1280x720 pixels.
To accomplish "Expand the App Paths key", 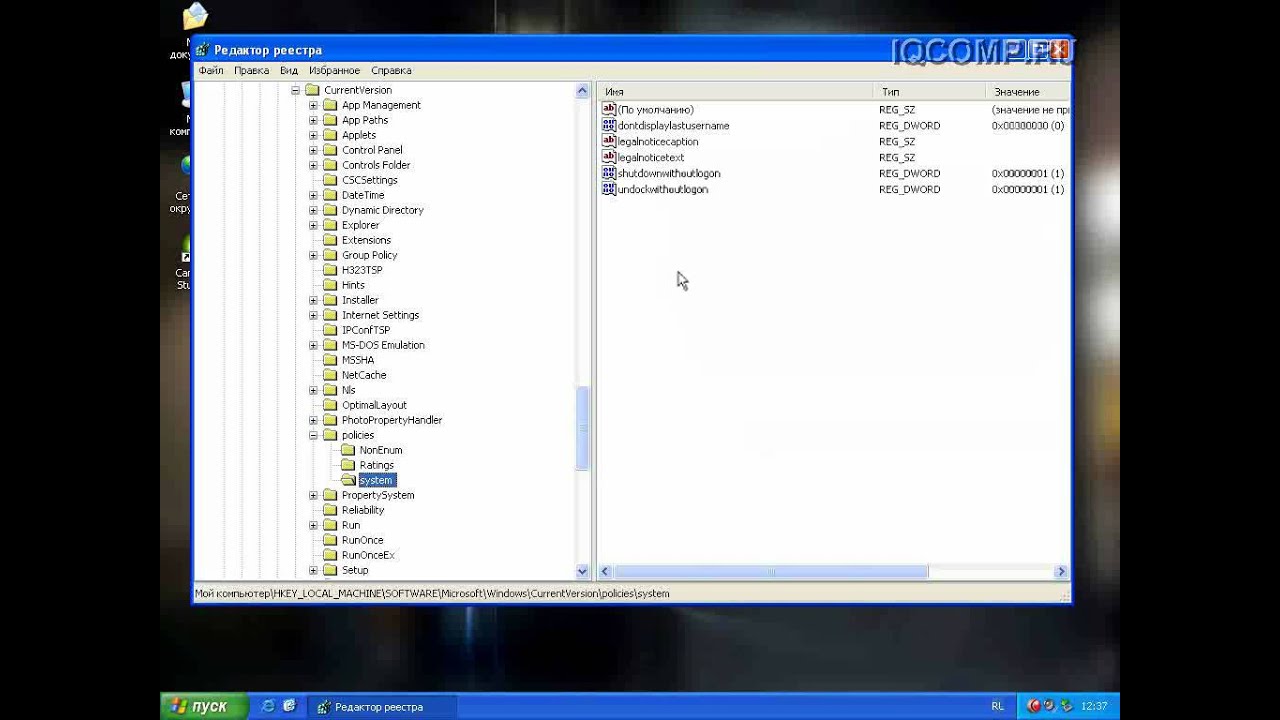I will 313,120.
